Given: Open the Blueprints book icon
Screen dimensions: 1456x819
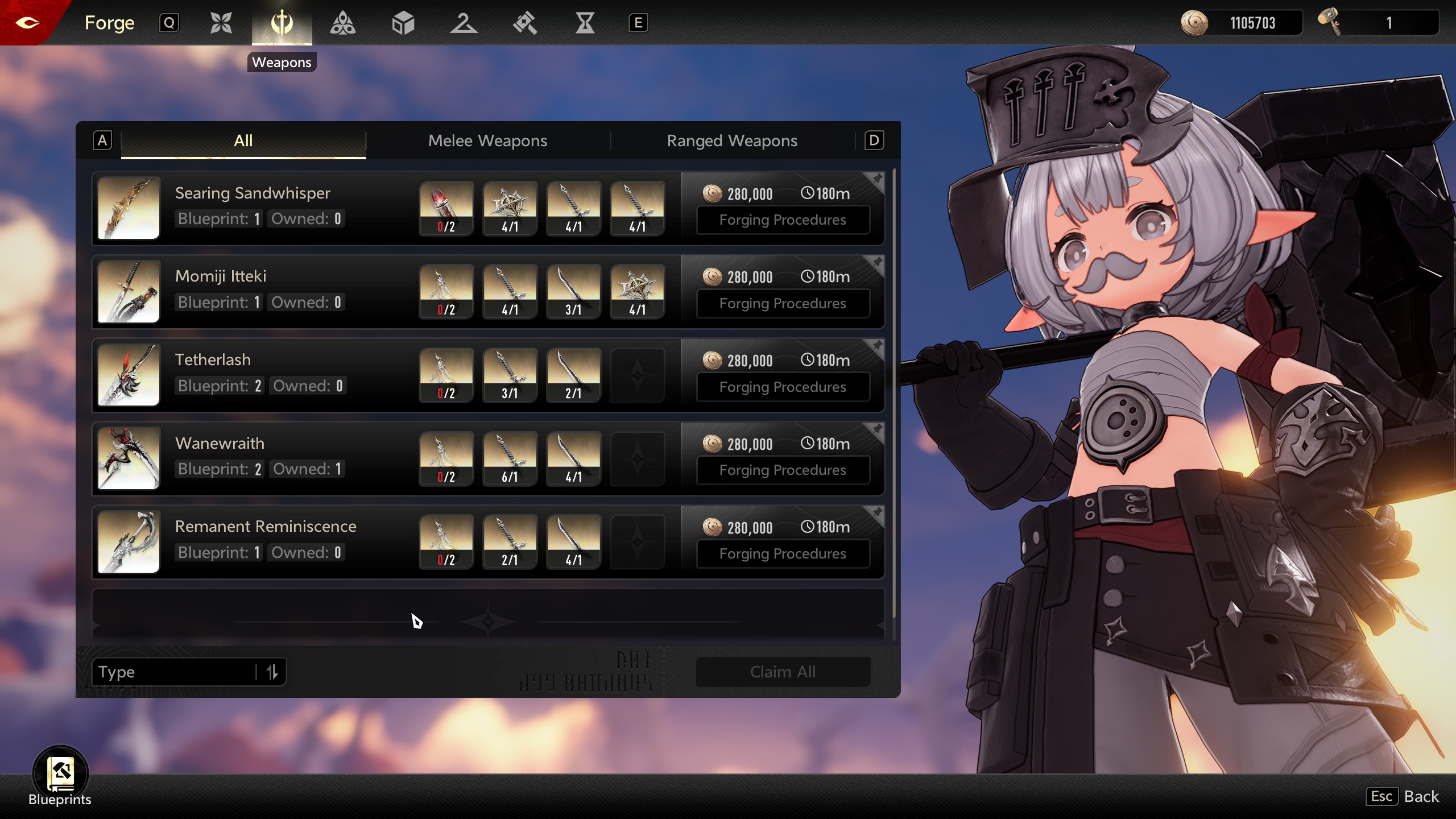Looking at the screenshot, I should pyautogui.click(x=60, y=773).
